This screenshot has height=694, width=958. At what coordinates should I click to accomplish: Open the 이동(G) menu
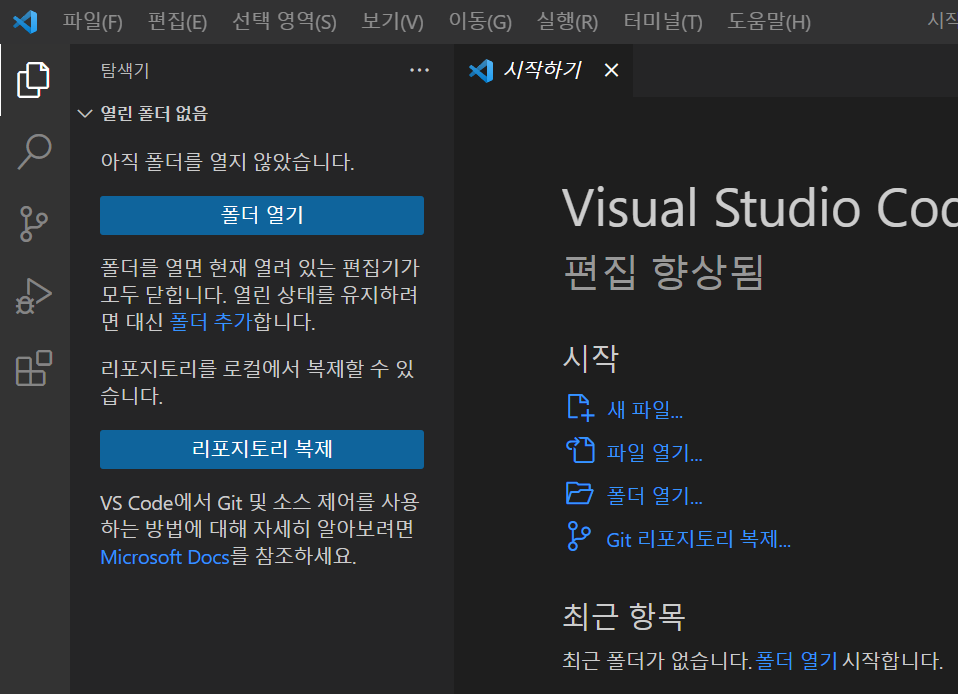pos(480,22)
